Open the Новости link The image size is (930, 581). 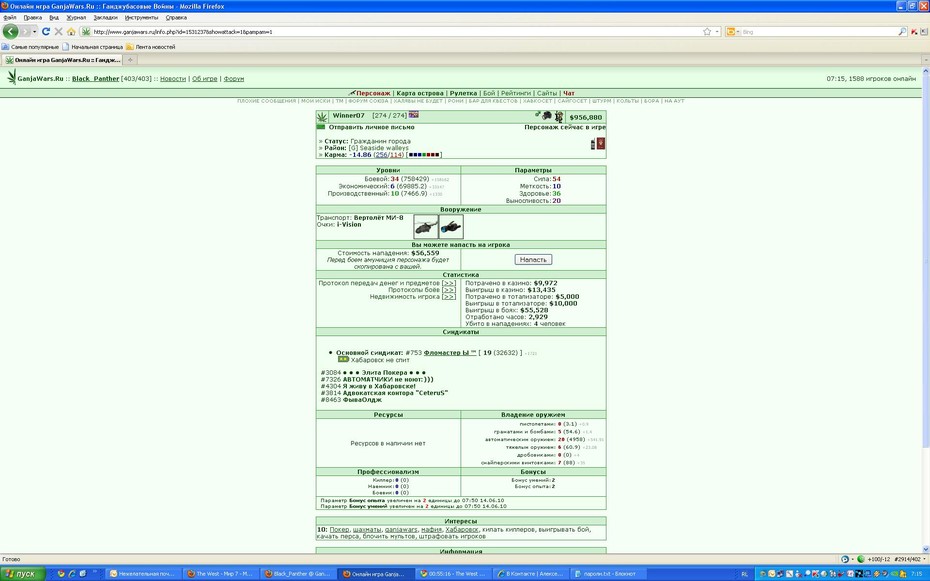173,79
